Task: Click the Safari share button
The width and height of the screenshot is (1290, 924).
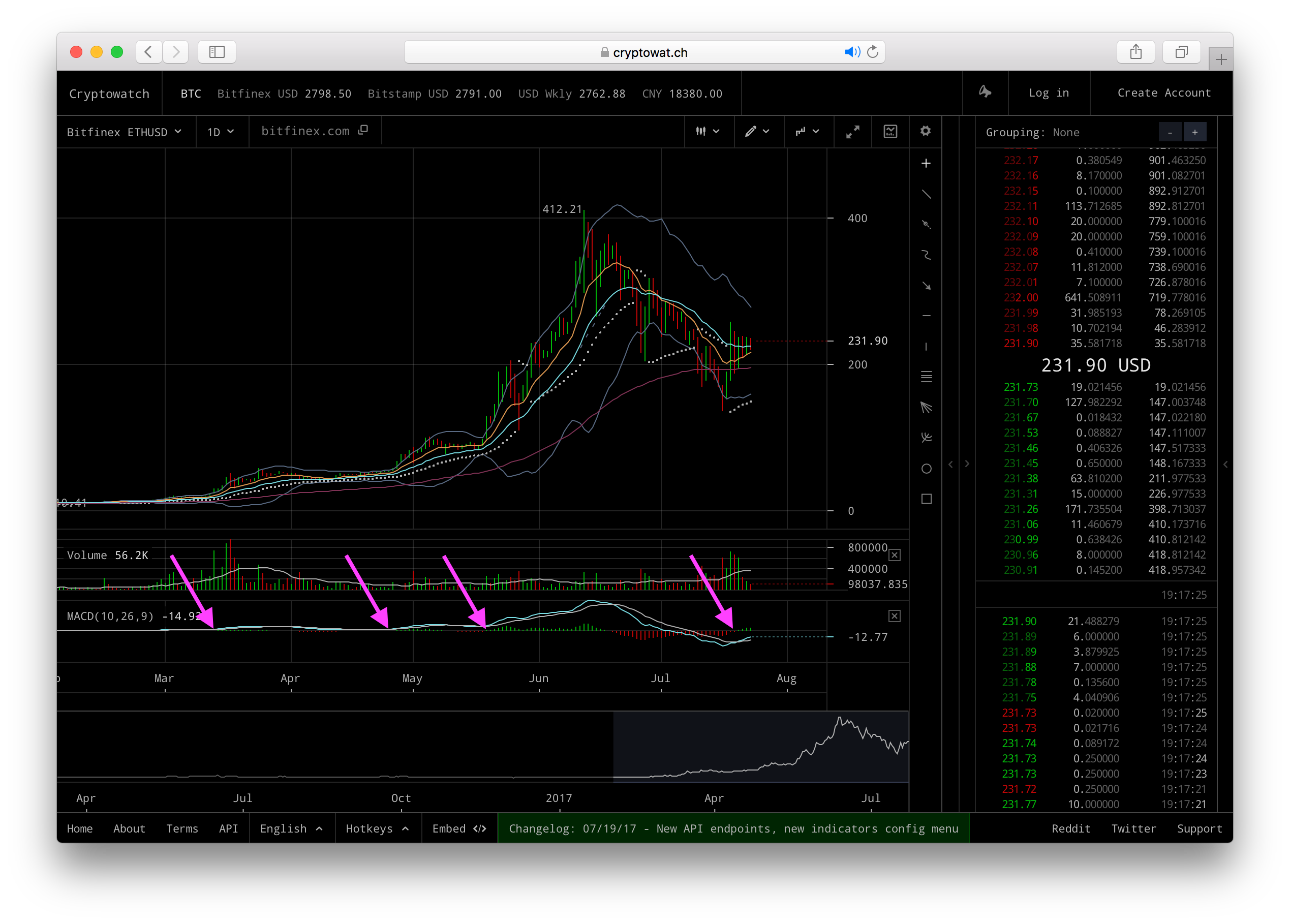Action: point(1135,52)
